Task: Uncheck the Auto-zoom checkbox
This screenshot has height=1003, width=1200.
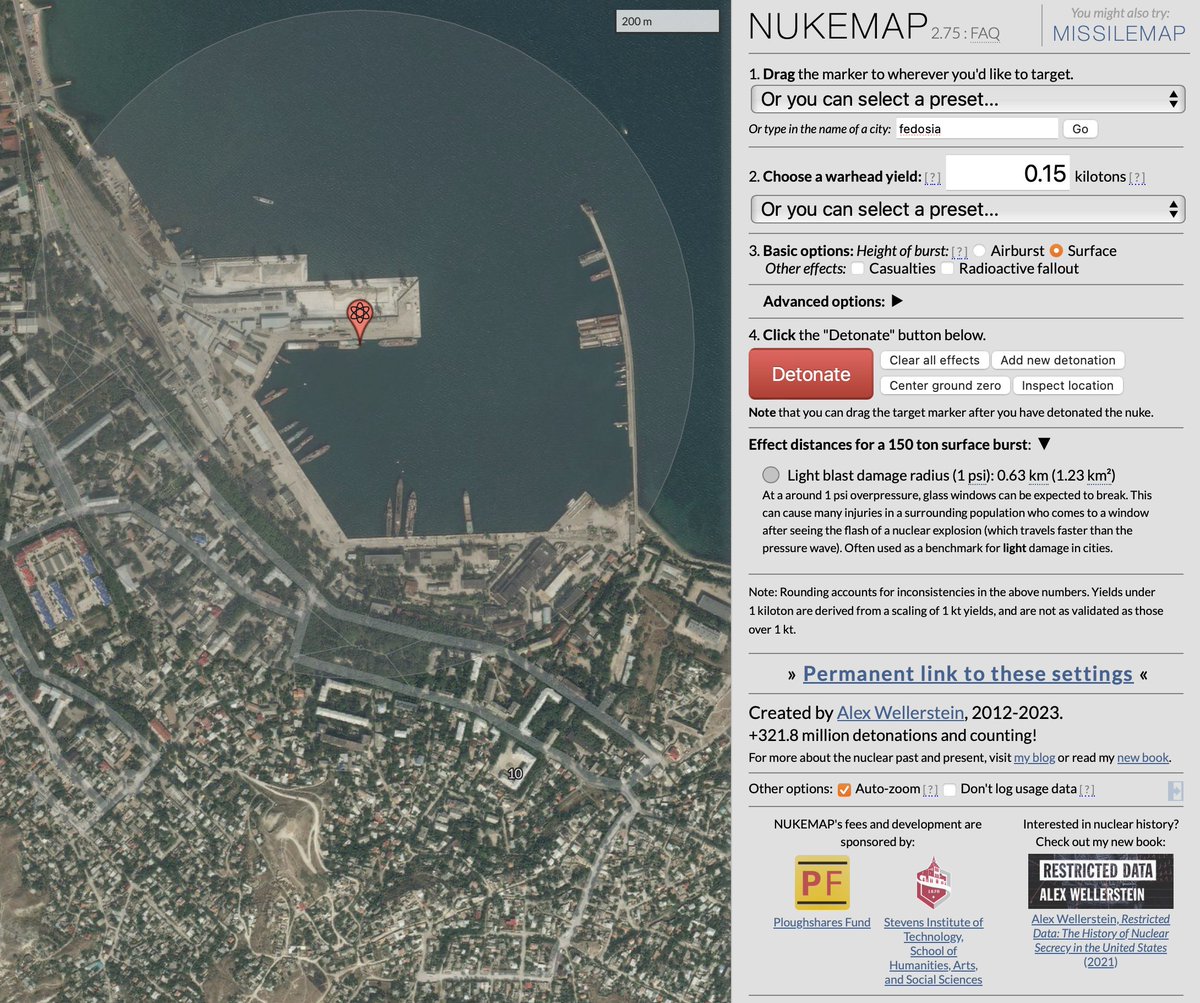Action: tap(844, 789)
